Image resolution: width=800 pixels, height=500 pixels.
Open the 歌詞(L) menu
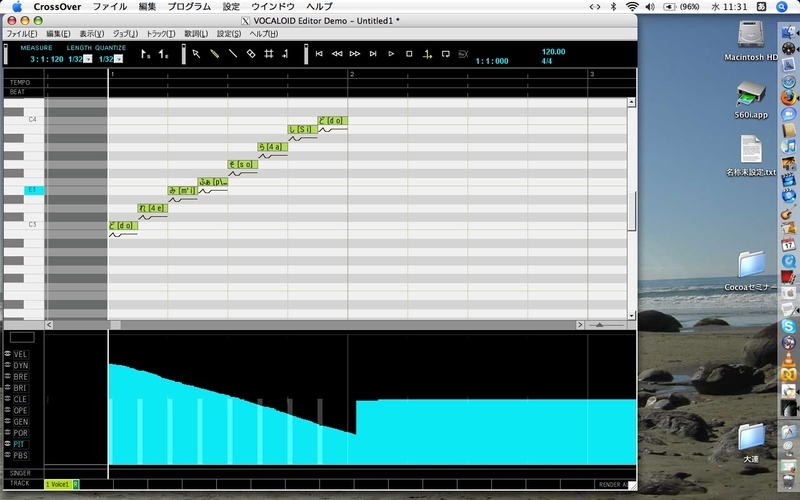[x=196, y=34]
